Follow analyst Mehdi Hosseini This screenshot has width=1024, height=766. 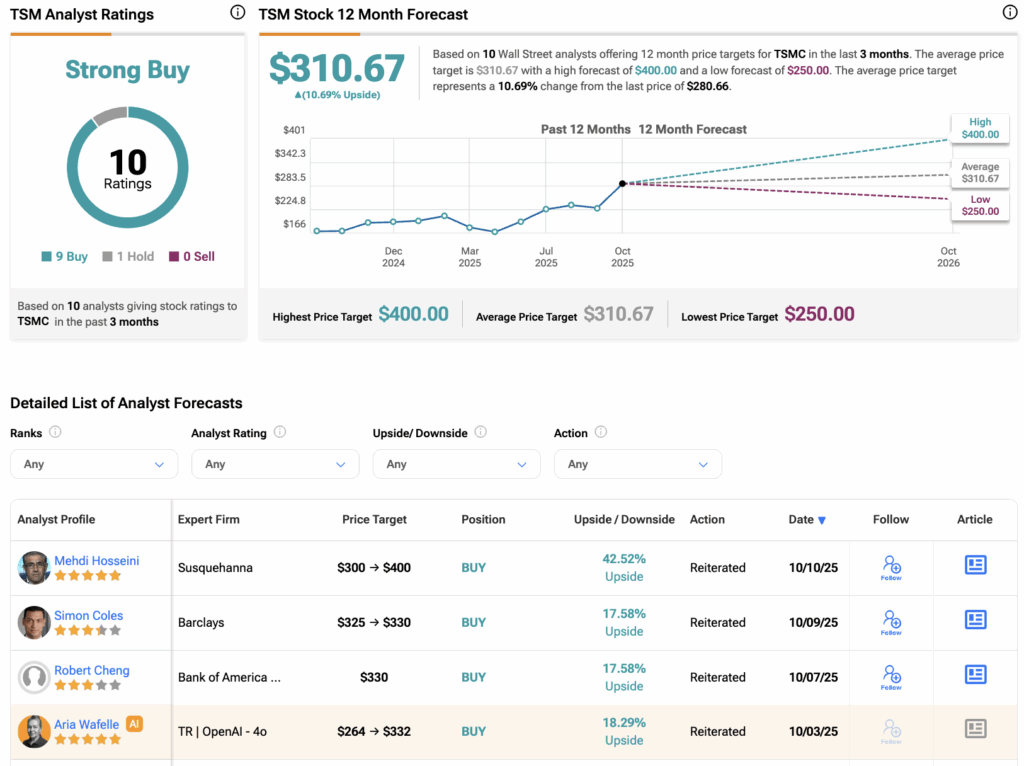pyautogui.click(x=891, y=567)
